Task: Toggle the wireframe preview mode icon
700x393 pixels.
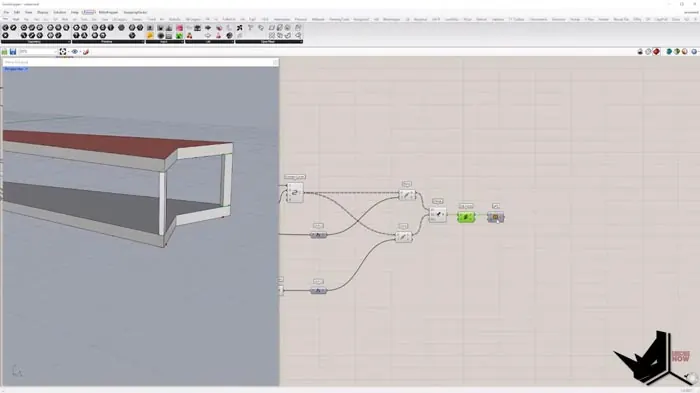Action: tap(648, 52)
